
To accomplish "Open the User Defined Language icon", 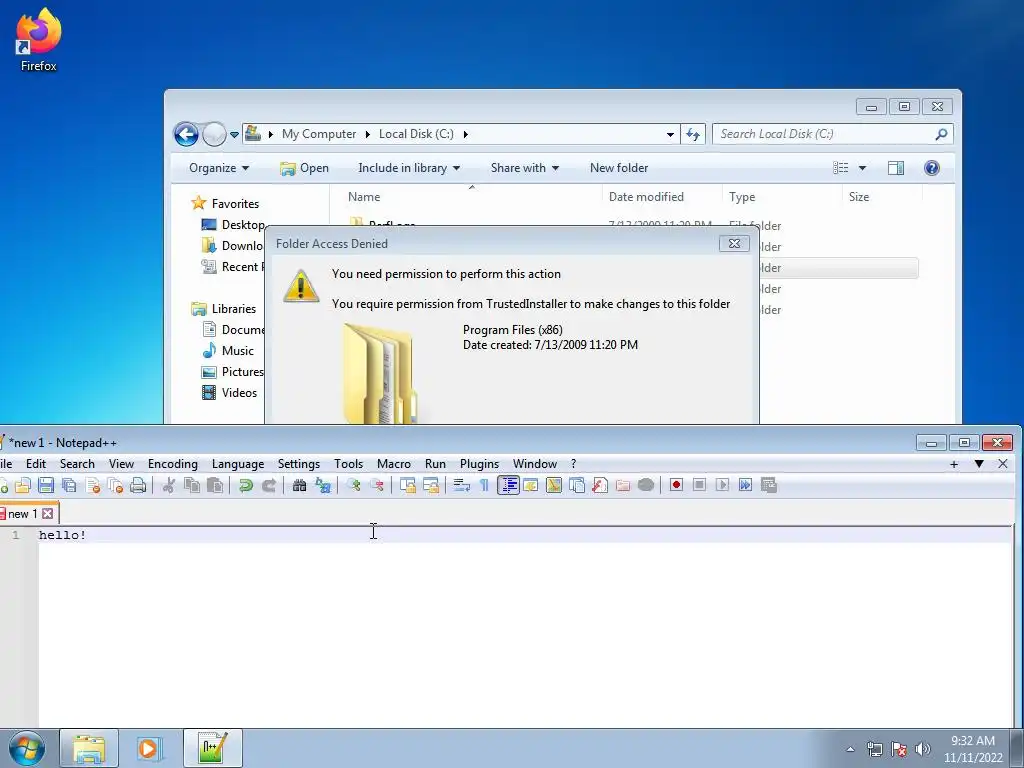I will [530, 485].
